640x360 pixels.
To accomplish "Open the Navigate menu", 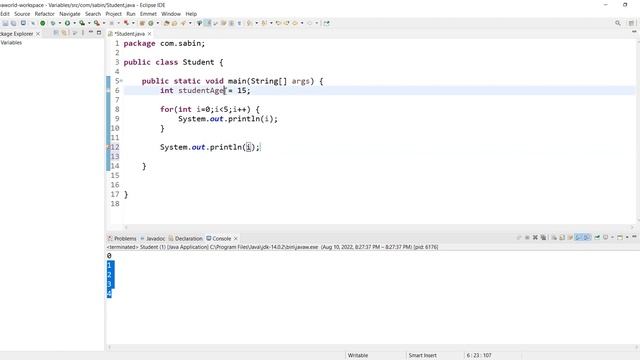I will [70, 14].
